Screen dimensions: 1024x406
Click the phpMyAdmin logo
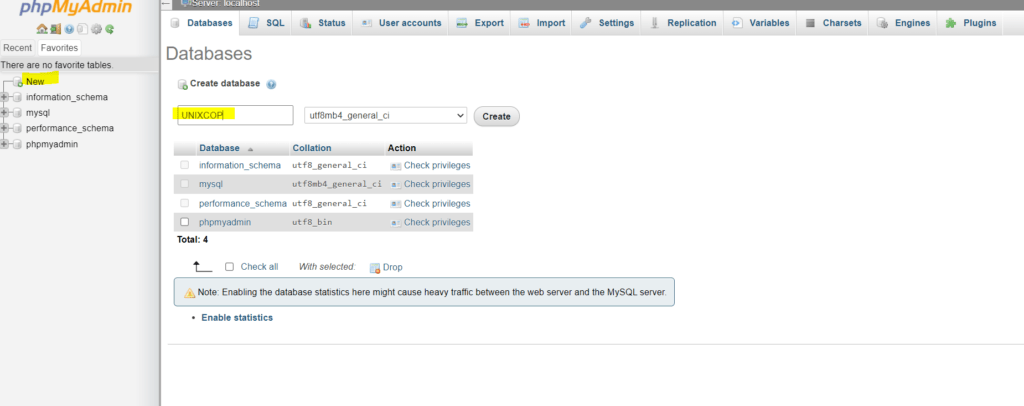[76, 8]
